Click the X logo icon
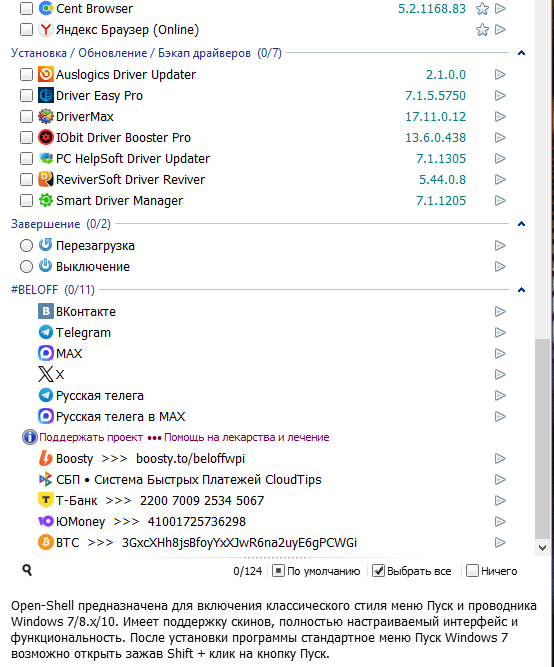The image size is (554, 667). 46,374
